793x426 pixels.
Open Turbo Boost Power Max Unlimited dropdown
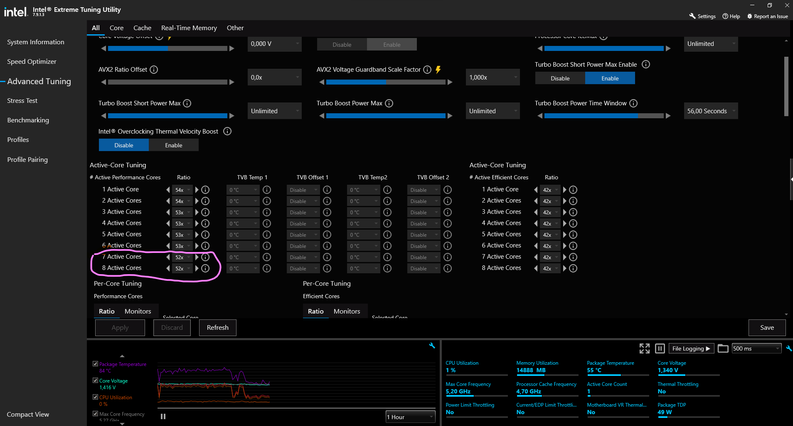coord(493,111)
